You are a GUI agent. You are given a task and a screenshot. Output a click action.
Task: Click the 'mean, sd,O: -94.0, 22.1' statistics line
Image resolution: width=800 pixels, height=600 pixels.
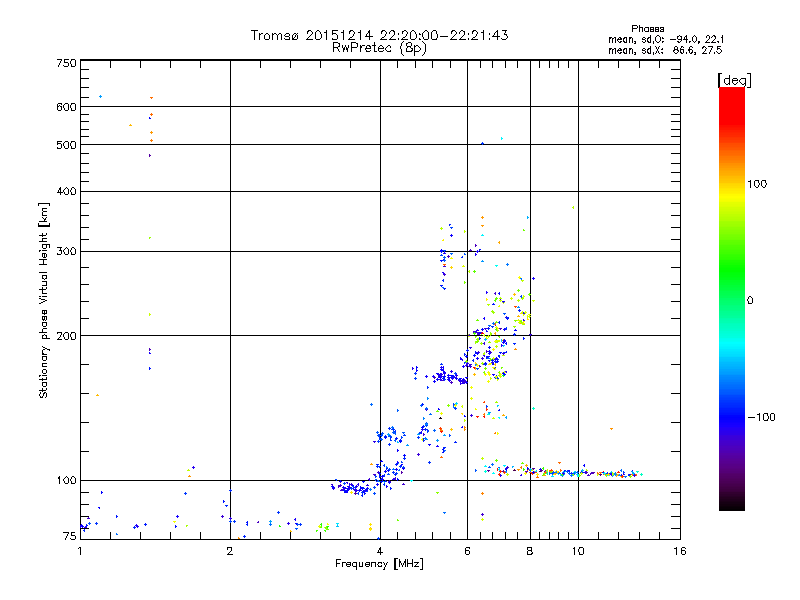[666, 39]
